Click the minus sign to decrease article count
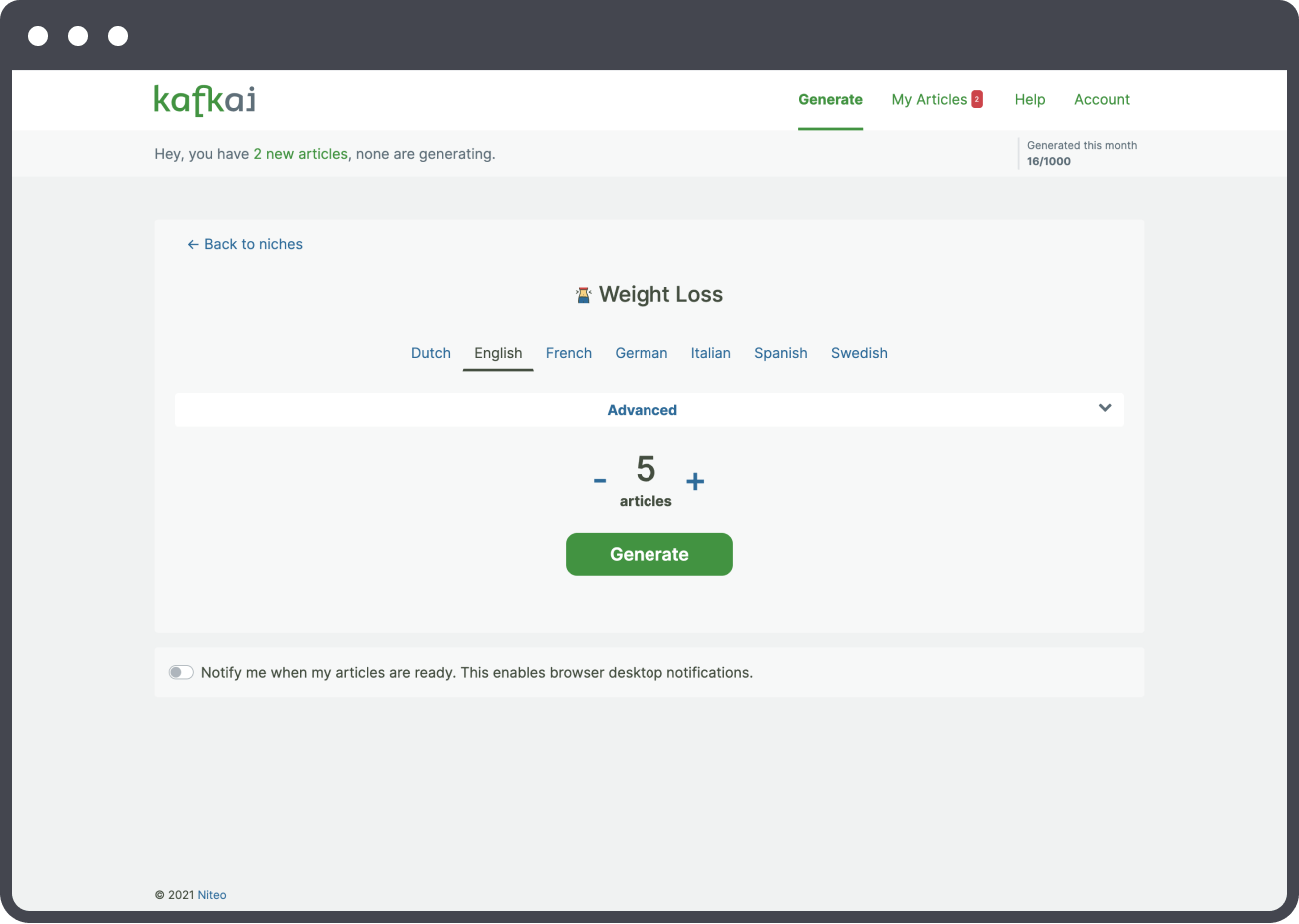 (599, 480)
